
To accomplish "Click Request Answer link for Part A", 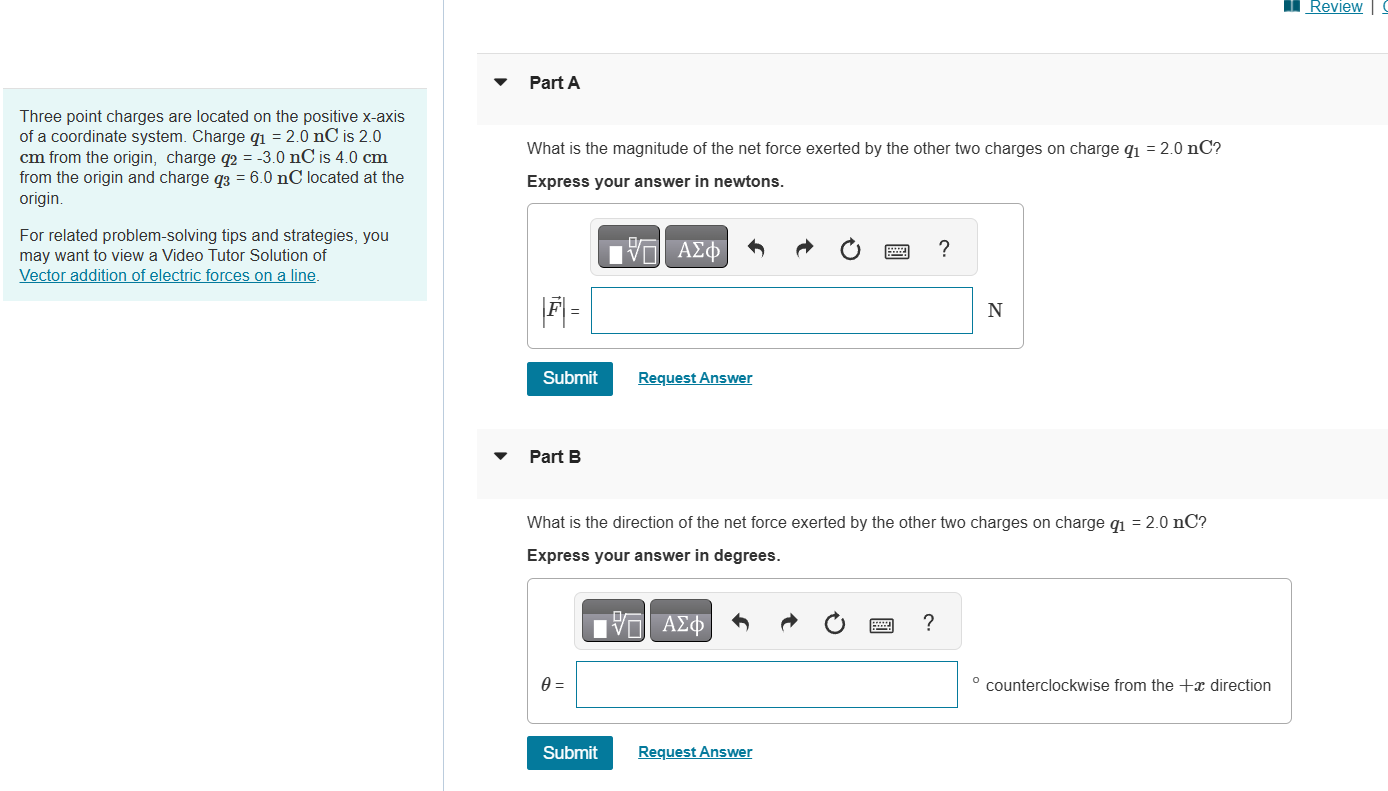I will (695, 378).
